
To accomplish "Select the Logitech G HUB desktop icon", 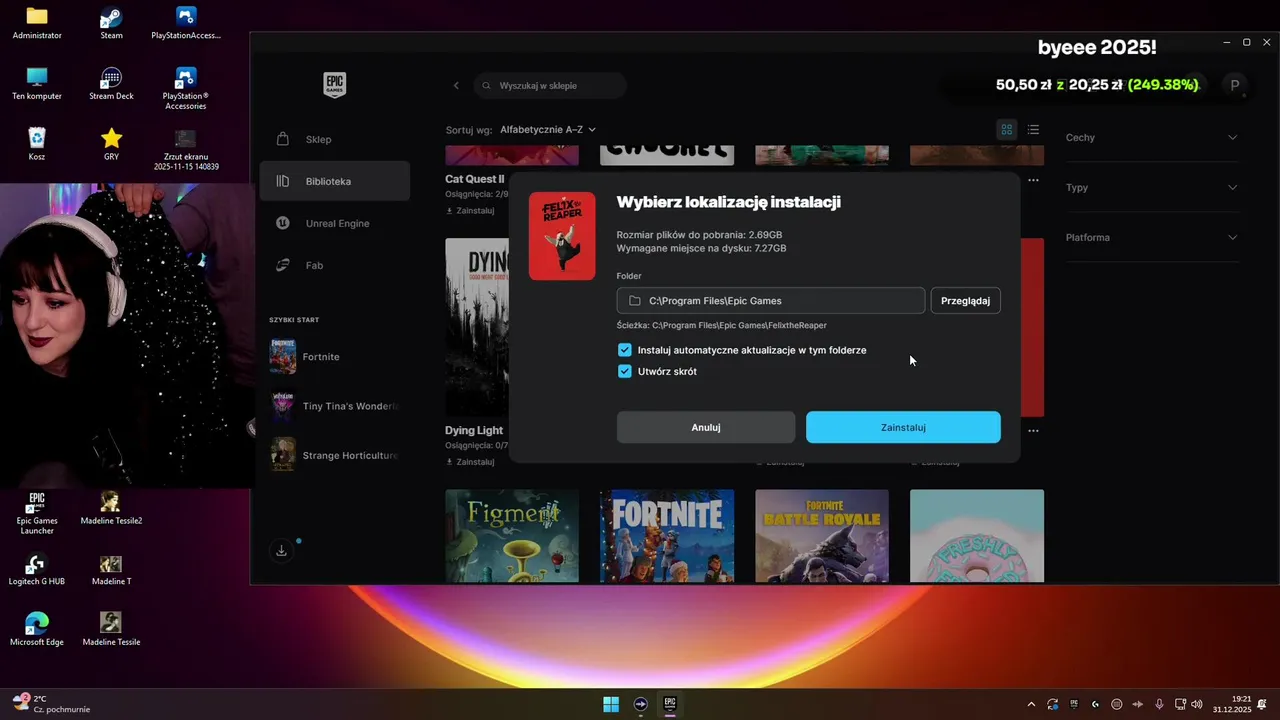I will point(37,570).
